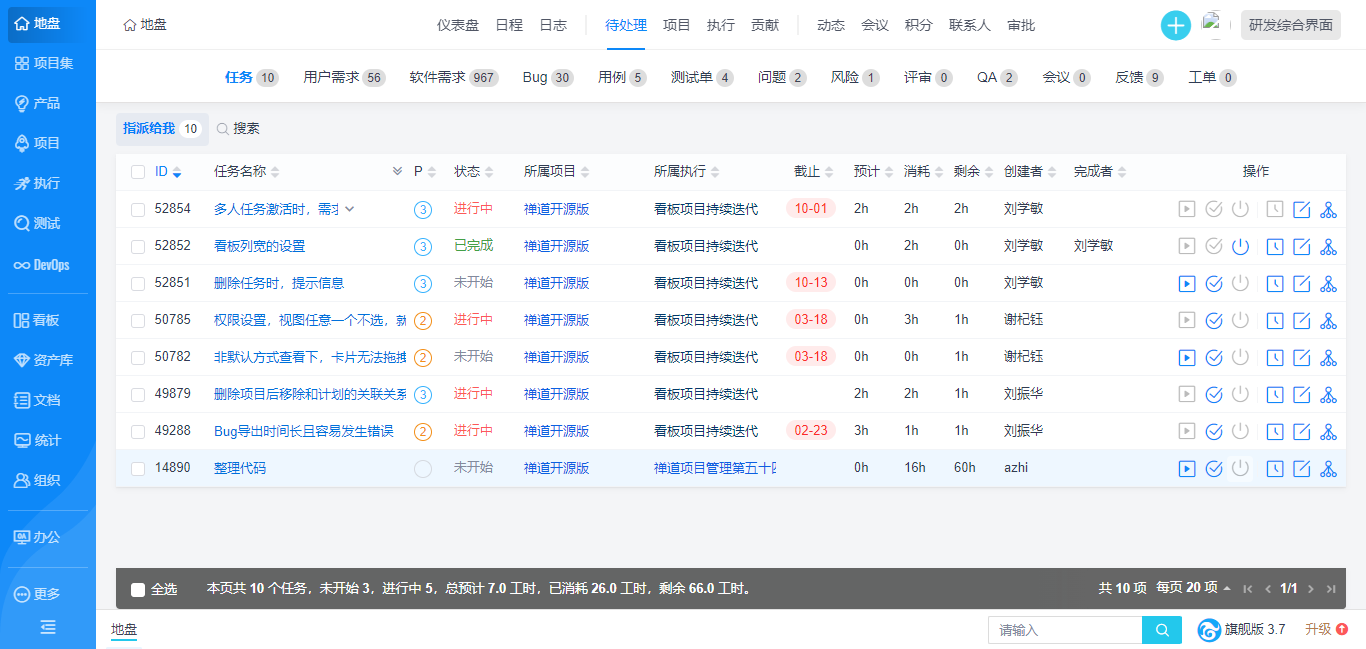The height and width of the screenshot is (649, 1366).
Task: Finish task 52851 with checkmark icon
Action: click(x=1214, y=284)
